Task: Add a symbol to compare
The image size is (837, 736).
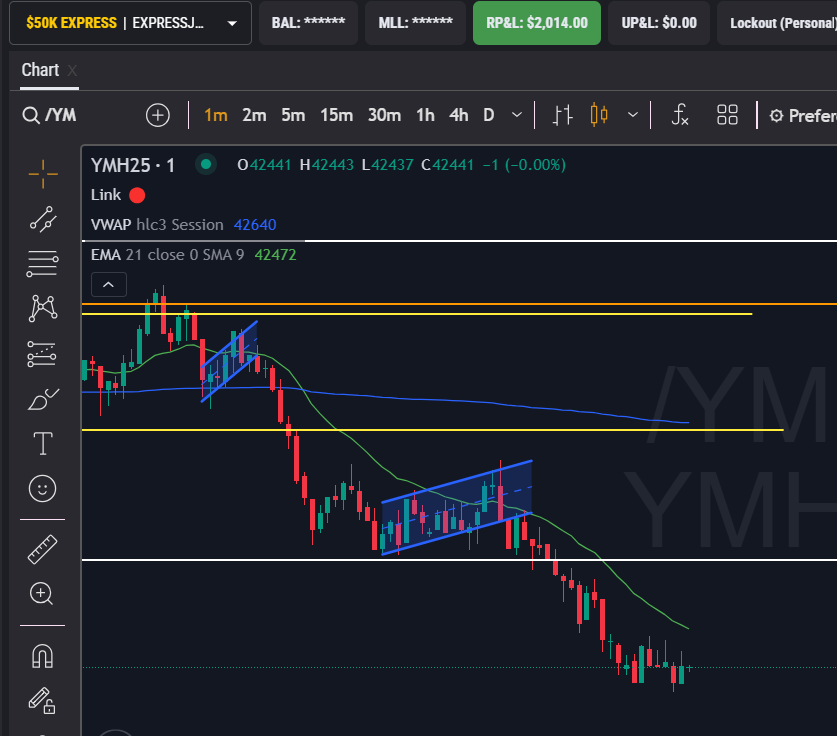Action: click(157, 115)
